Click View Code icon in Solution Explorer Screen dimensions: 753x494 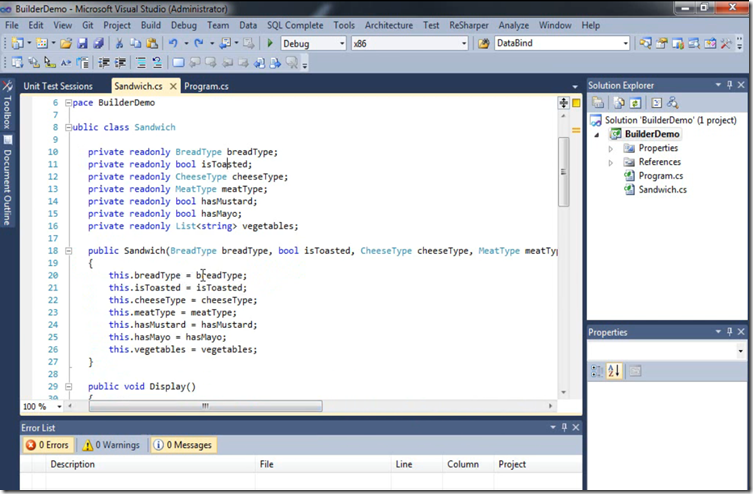656,103
